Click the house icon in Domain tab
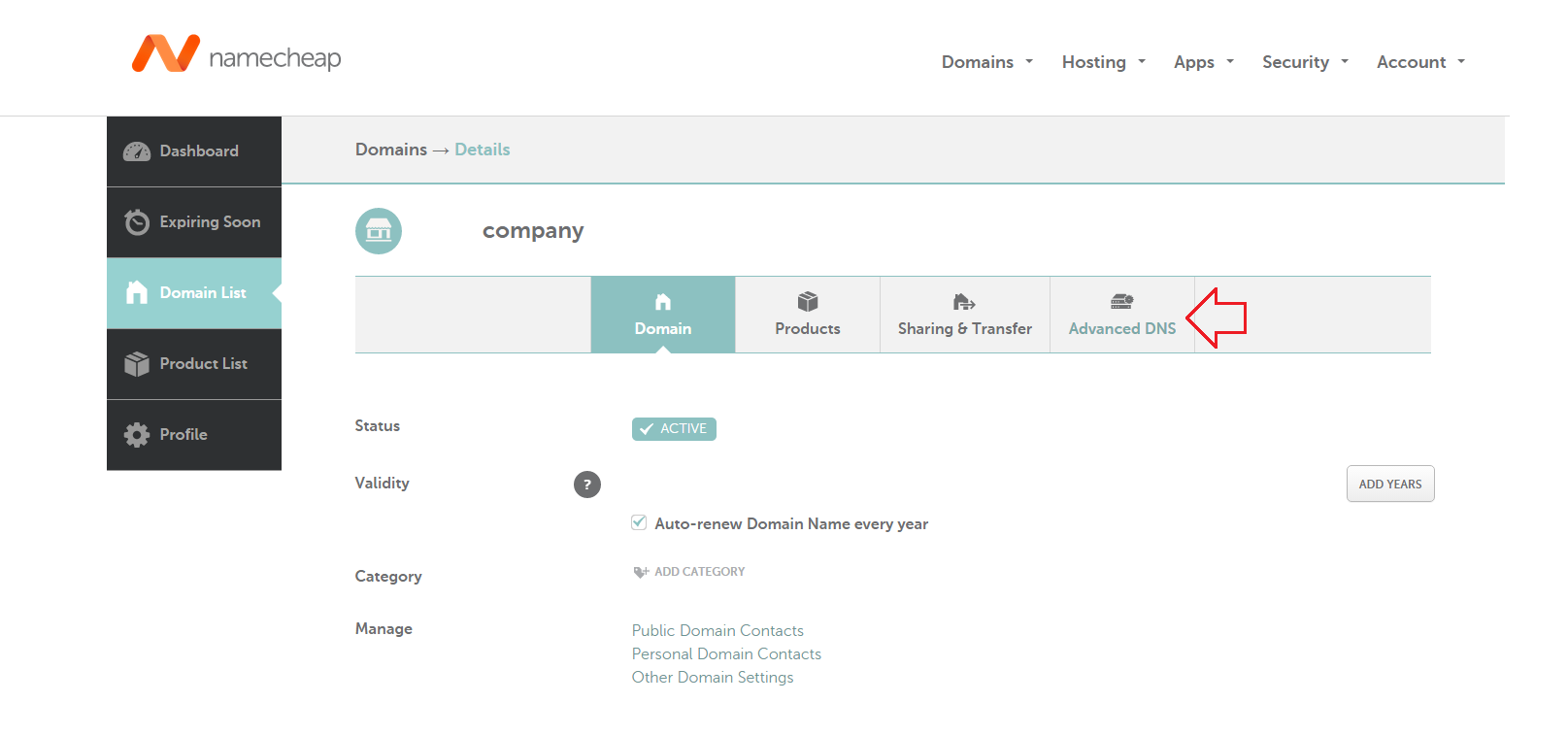The width and height of the screenshot is (1568, 736). click(663, 302)
